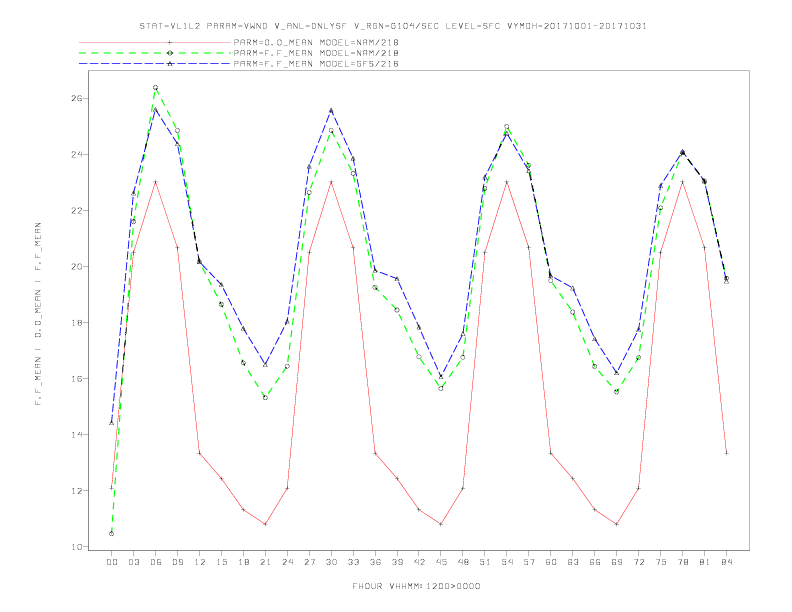Screen dimensions: 792x612
Task: Click x-axis forecast hour label 78
Action: tap(682, 562)
